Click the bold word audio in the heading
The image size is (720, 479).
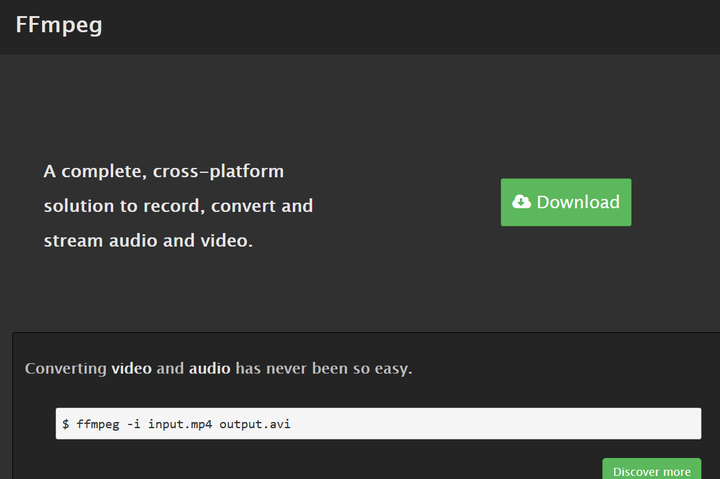pyautogui.click(x=209, y=368)
